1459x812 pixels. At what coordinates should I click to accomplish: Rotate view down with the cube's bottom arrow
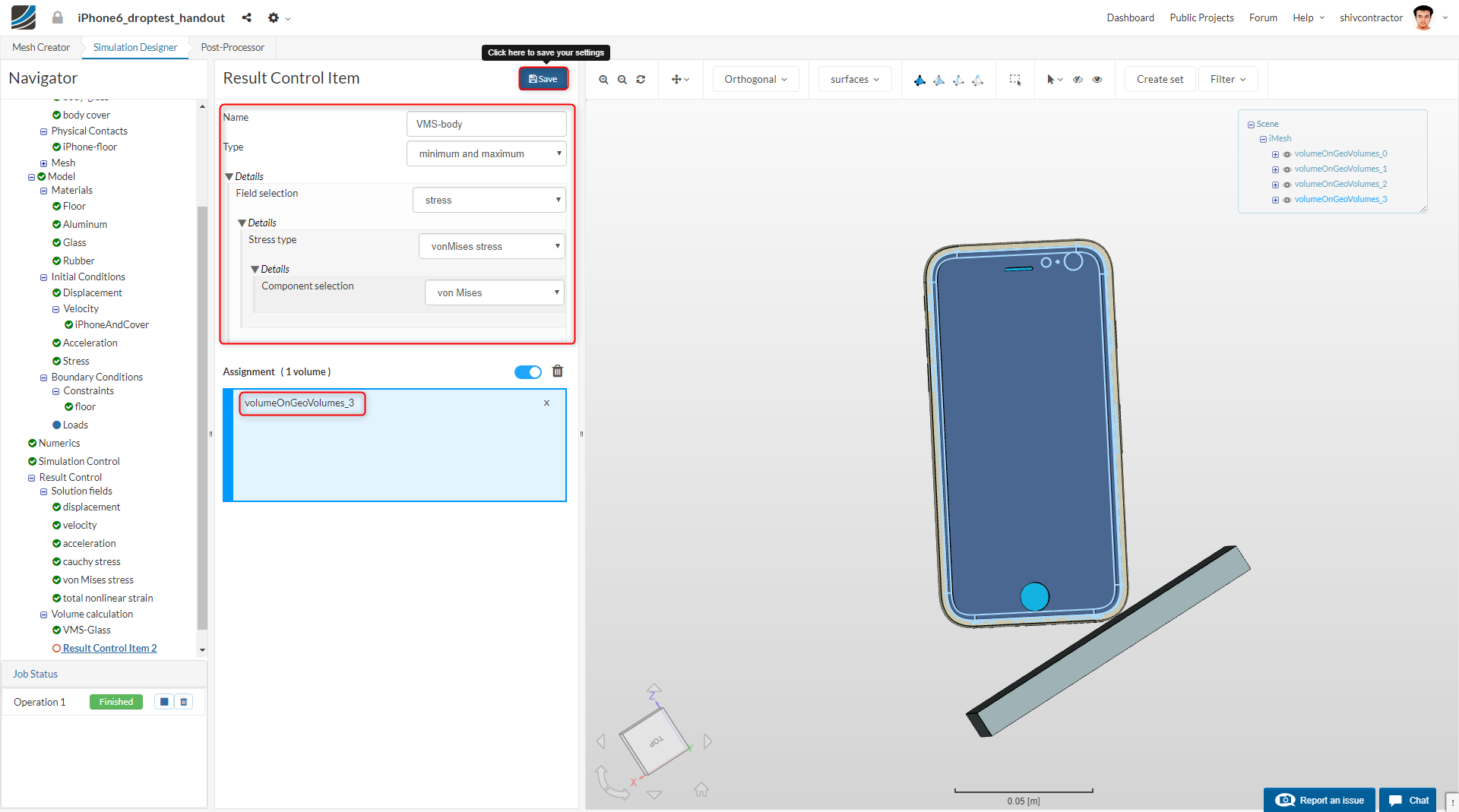coord(654,795)
